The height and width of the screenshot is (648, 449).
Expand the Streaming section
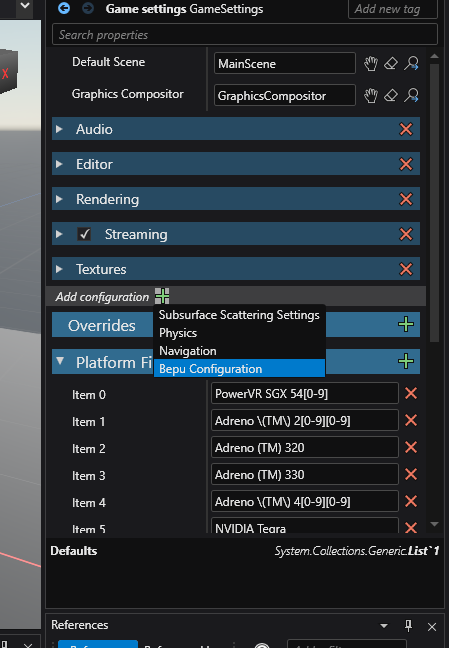[59, 234]
